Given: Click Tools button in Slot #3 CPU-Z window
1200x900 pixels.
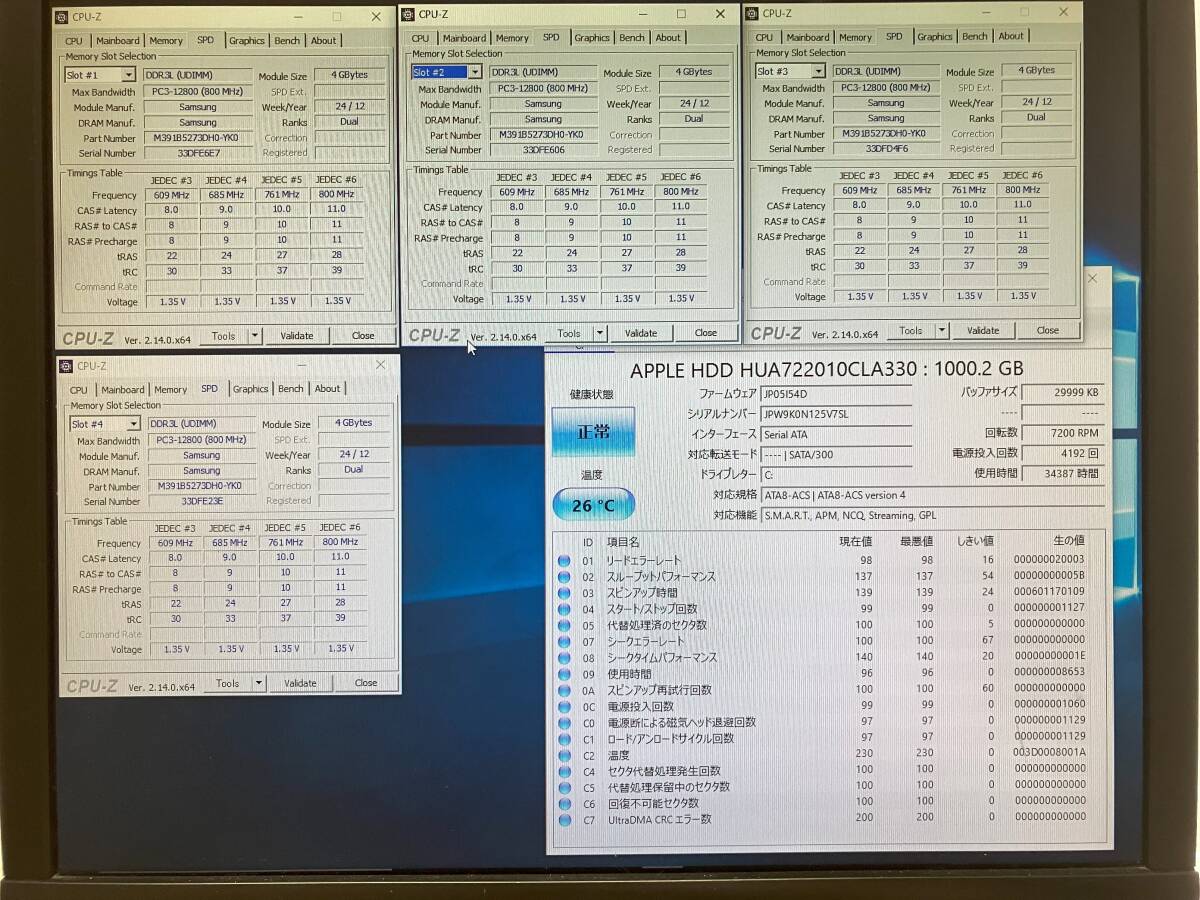Looking at the screenshot, I should pos(910,330).
